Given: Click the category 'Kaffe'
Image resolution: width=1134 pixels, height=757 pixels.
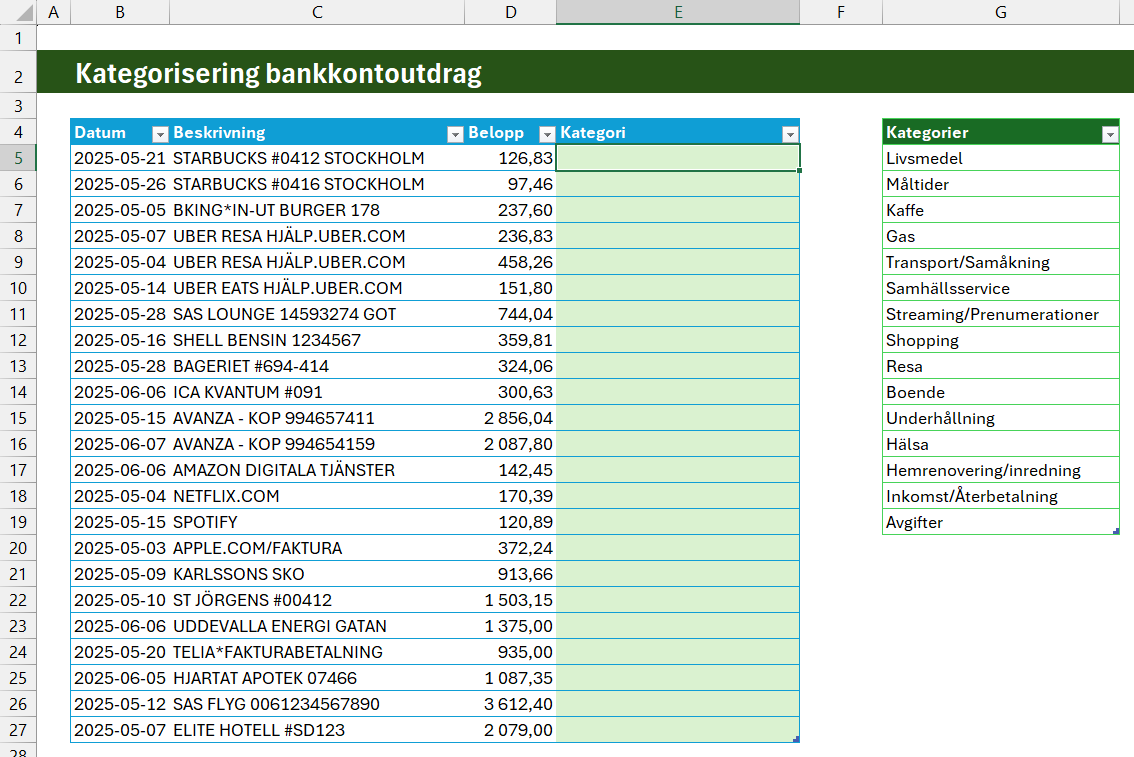Looking at the screenshot, I should tap(1001, 210).
